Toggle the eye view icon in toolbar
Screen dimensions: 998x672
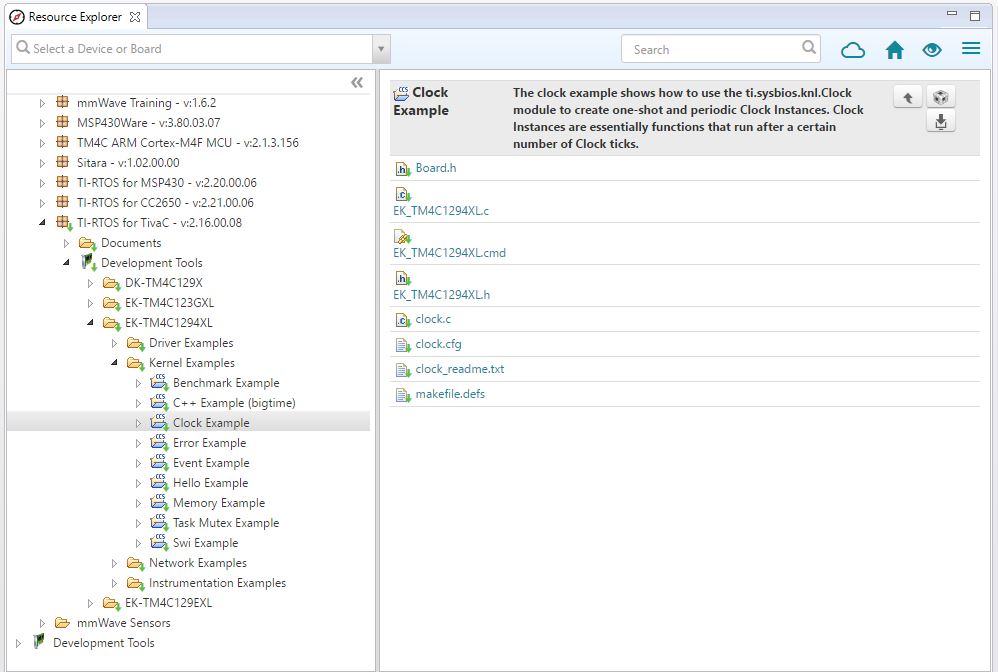click(x=932, y=50)
